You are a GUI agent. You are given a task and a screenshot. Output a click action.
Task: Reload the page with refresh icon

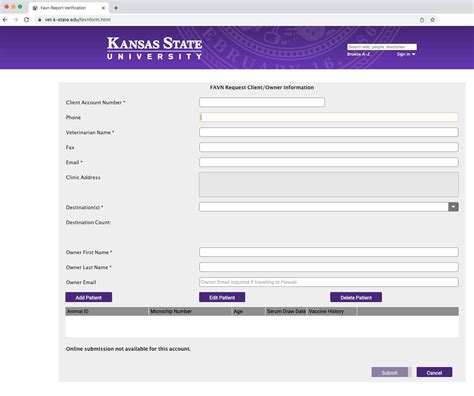[x=26, y=20]
